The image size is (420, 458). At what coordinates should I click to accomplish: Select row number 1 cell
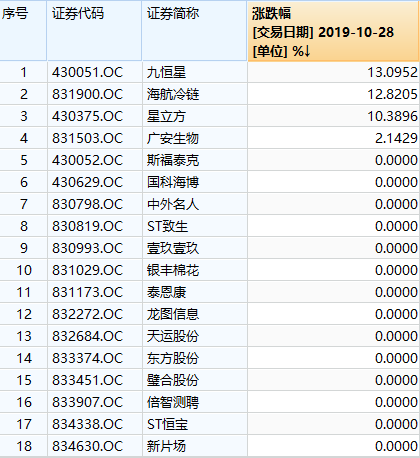tap(23, 72)
